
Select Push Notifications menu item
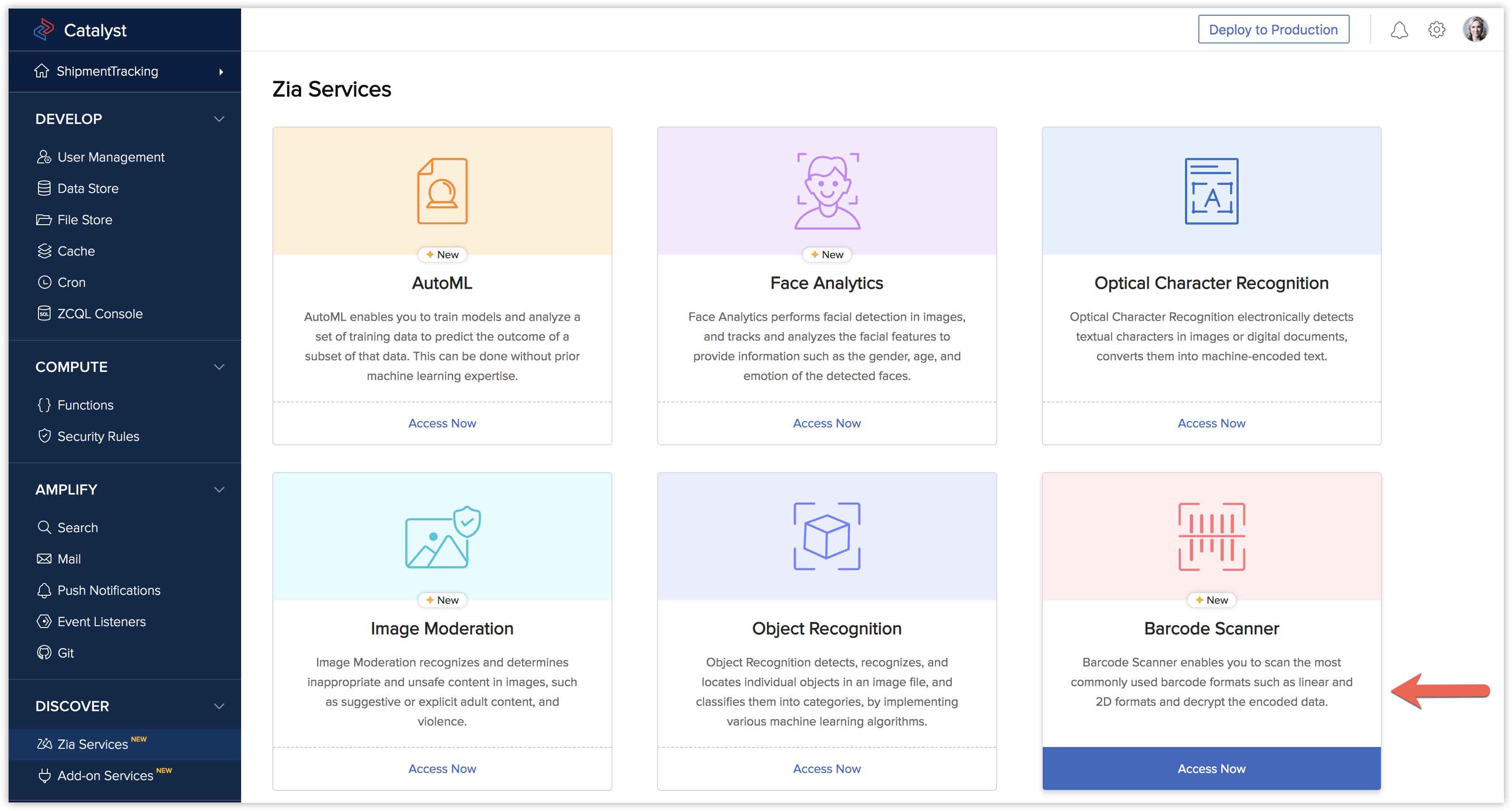click(x=109, y=590)
